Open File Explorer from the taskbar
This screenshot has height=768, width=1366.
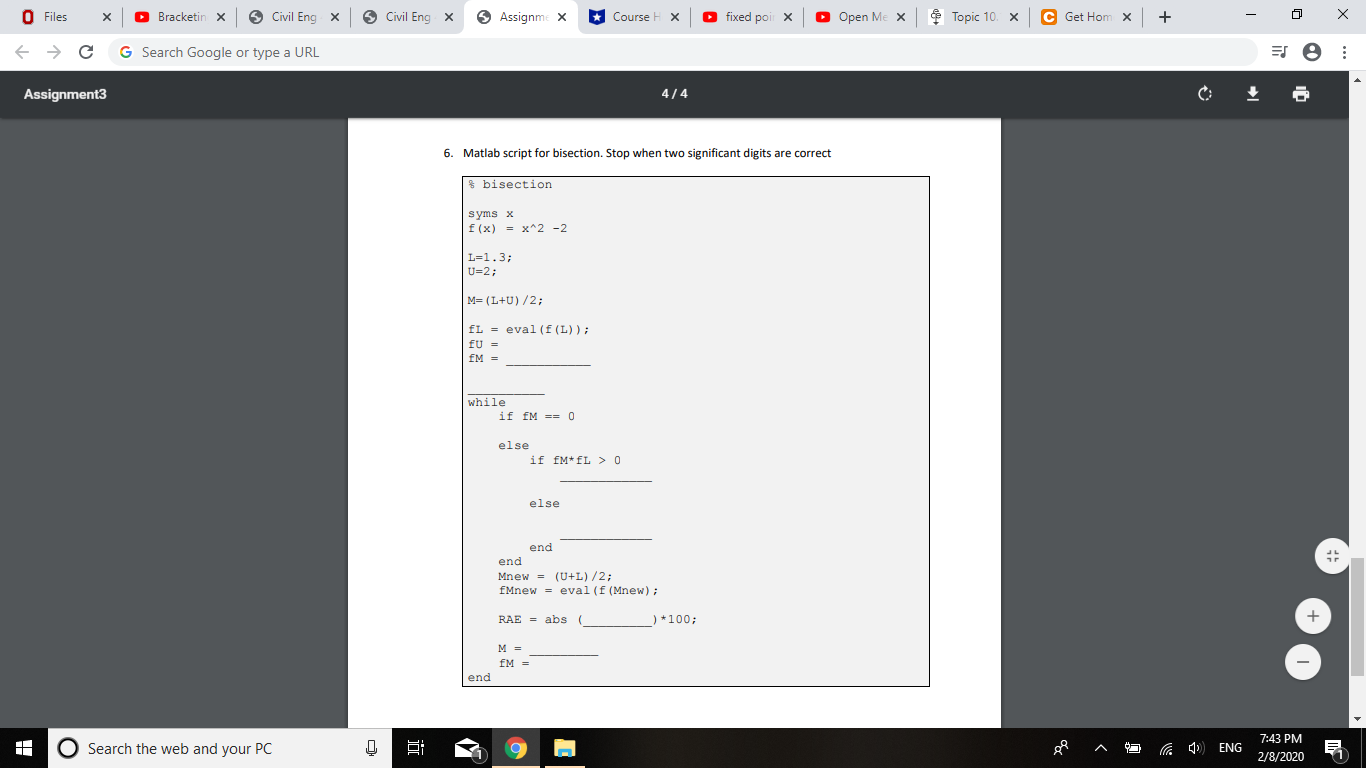coord(564,747)
